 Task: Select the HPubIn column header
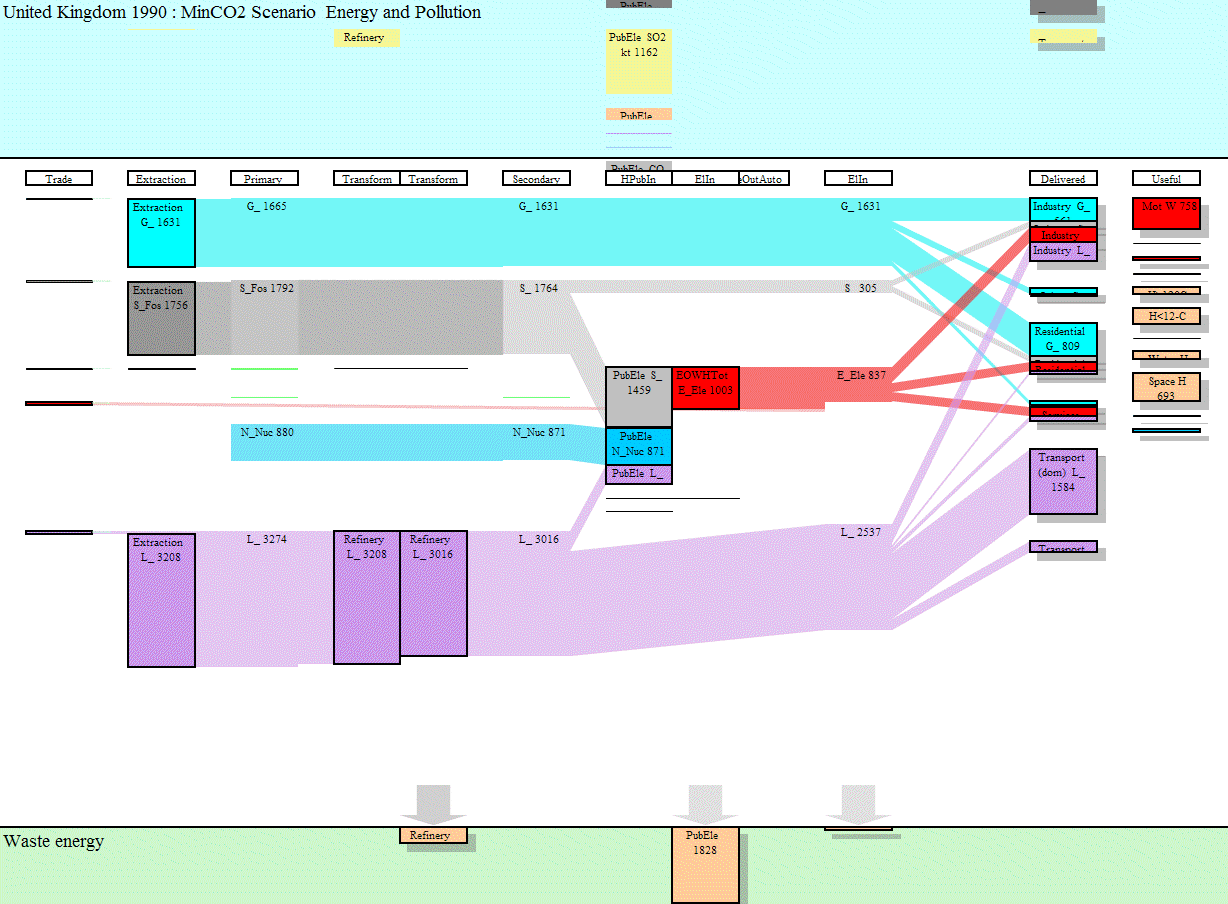[x=639, y=179]
